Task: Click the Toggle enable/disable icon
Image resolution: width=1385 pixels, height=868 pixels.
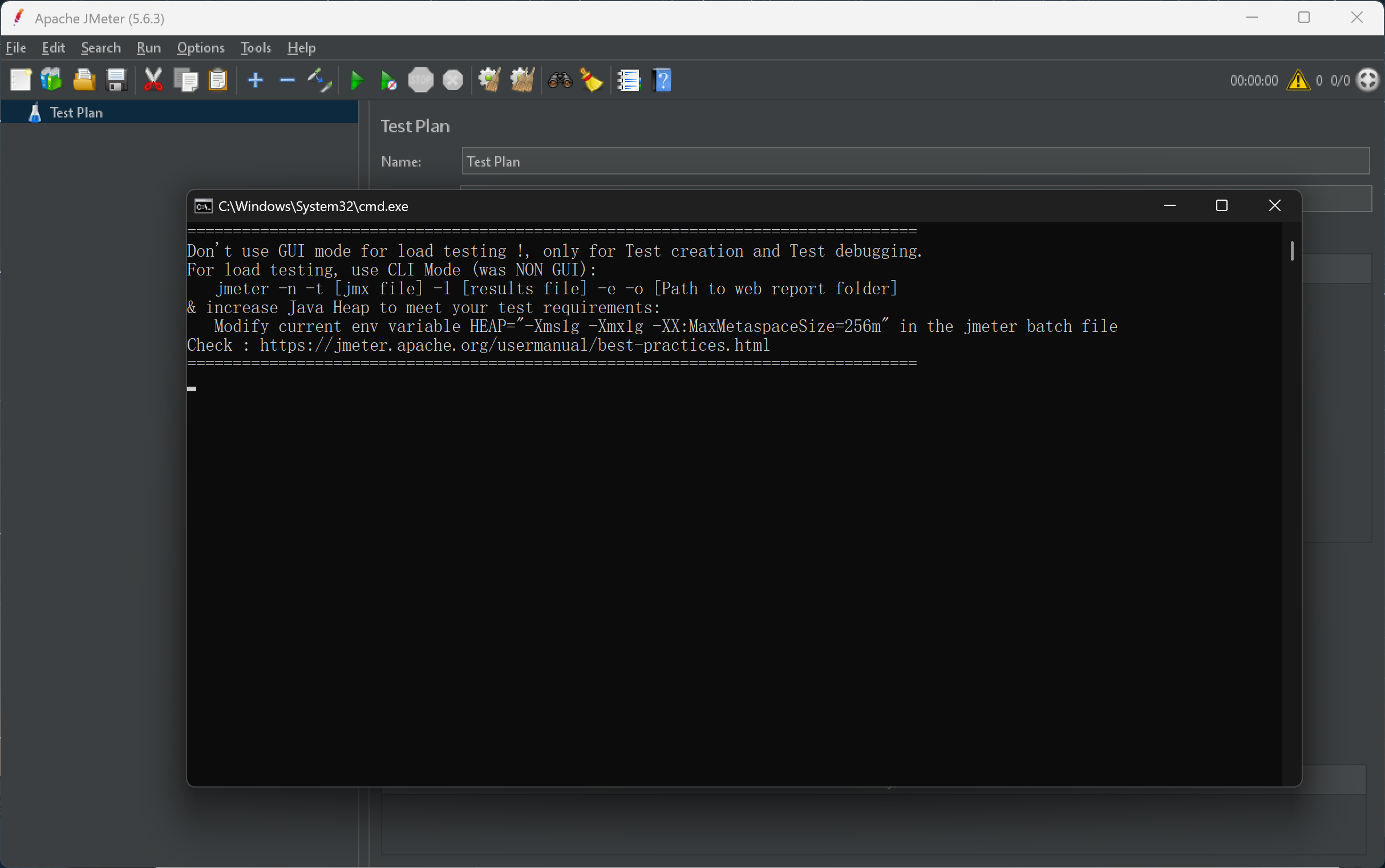Action: pyautogui.click(x=319, y=80)
